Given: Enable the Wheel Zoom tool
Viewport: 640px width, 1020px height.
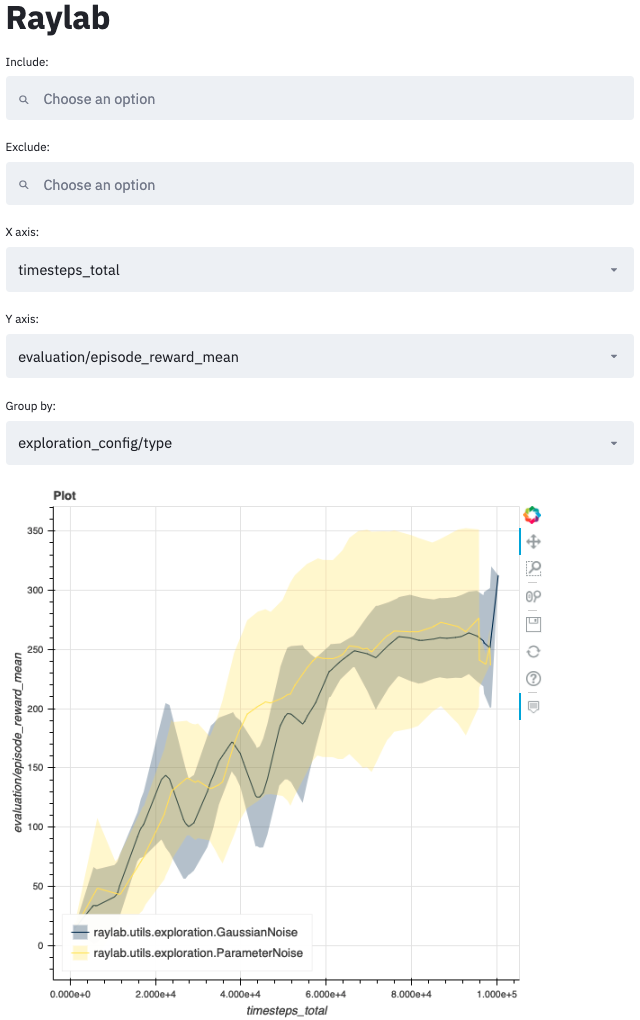Looking at the screenshot, I should [533, 597].
